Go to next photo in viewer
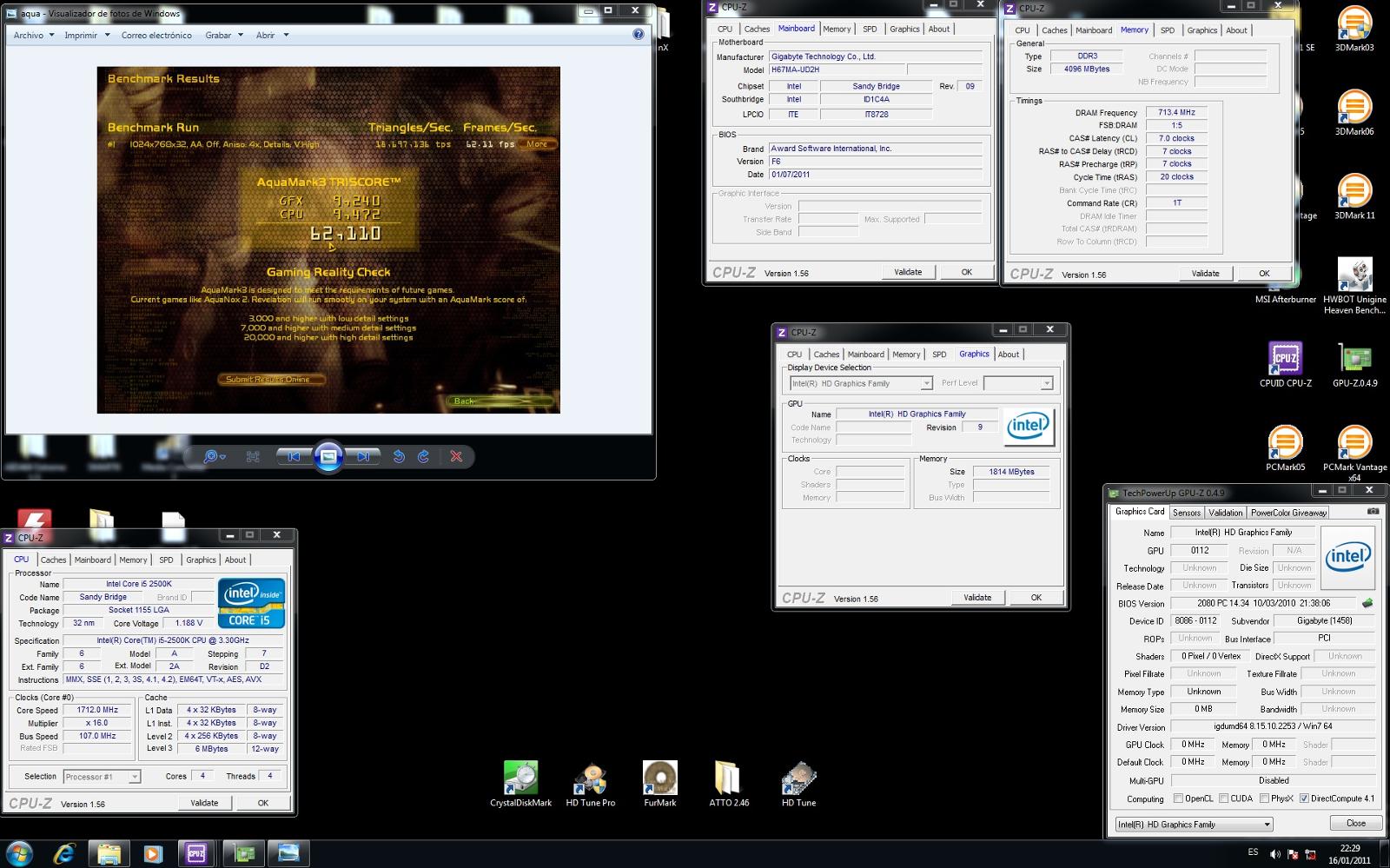The image size is (1390, 868). 363,456
